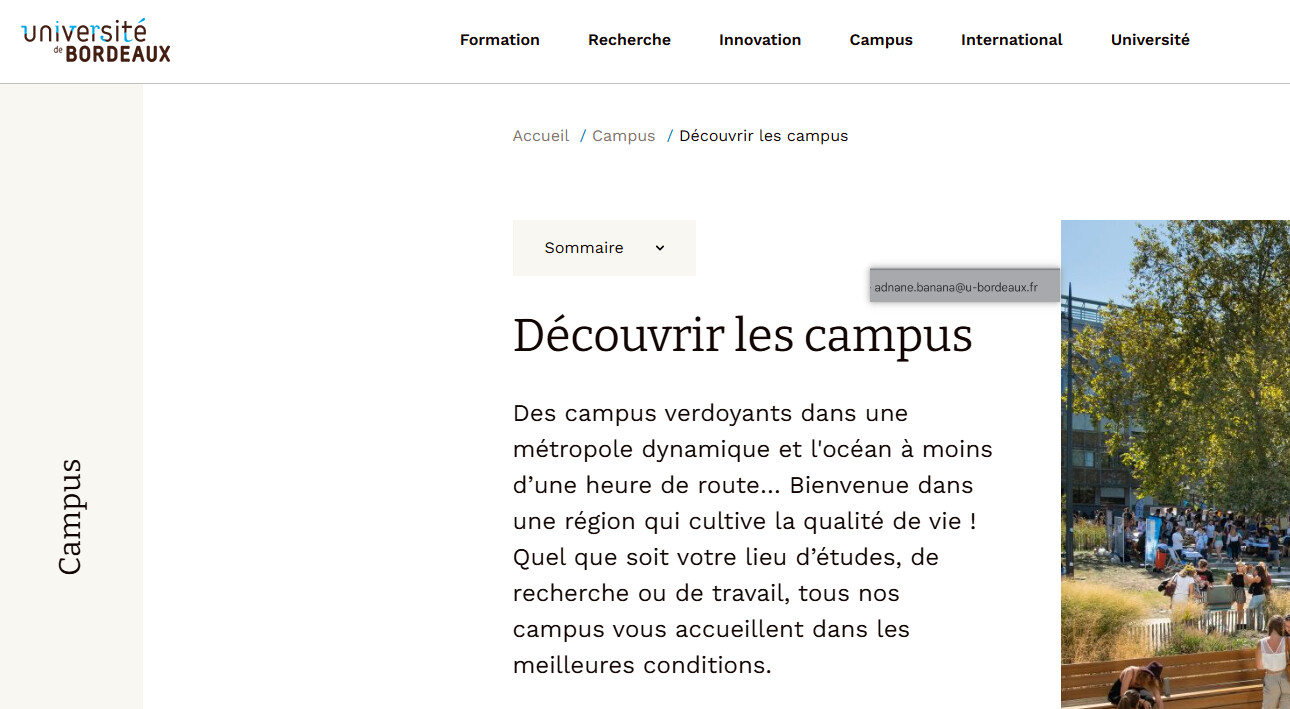Open the Formation menu
The height and width of the screenshot is (709, 1290).
pos(500,40)
